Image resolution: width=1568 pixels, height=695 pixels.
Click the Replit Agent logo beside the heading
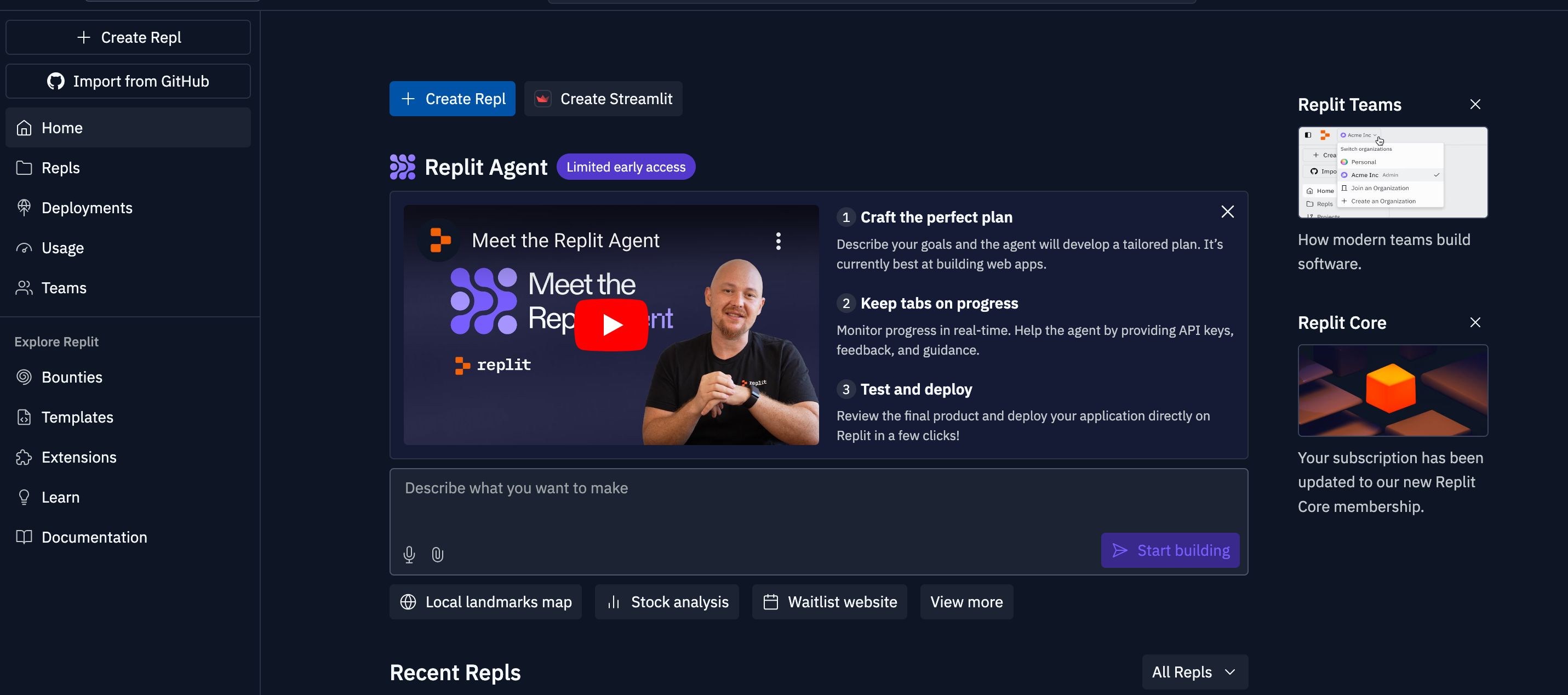coord(402,167)
